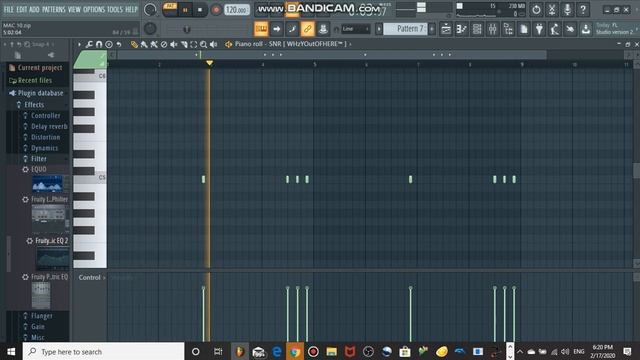Click piano roll wrench tools icon

click(89, 44)
